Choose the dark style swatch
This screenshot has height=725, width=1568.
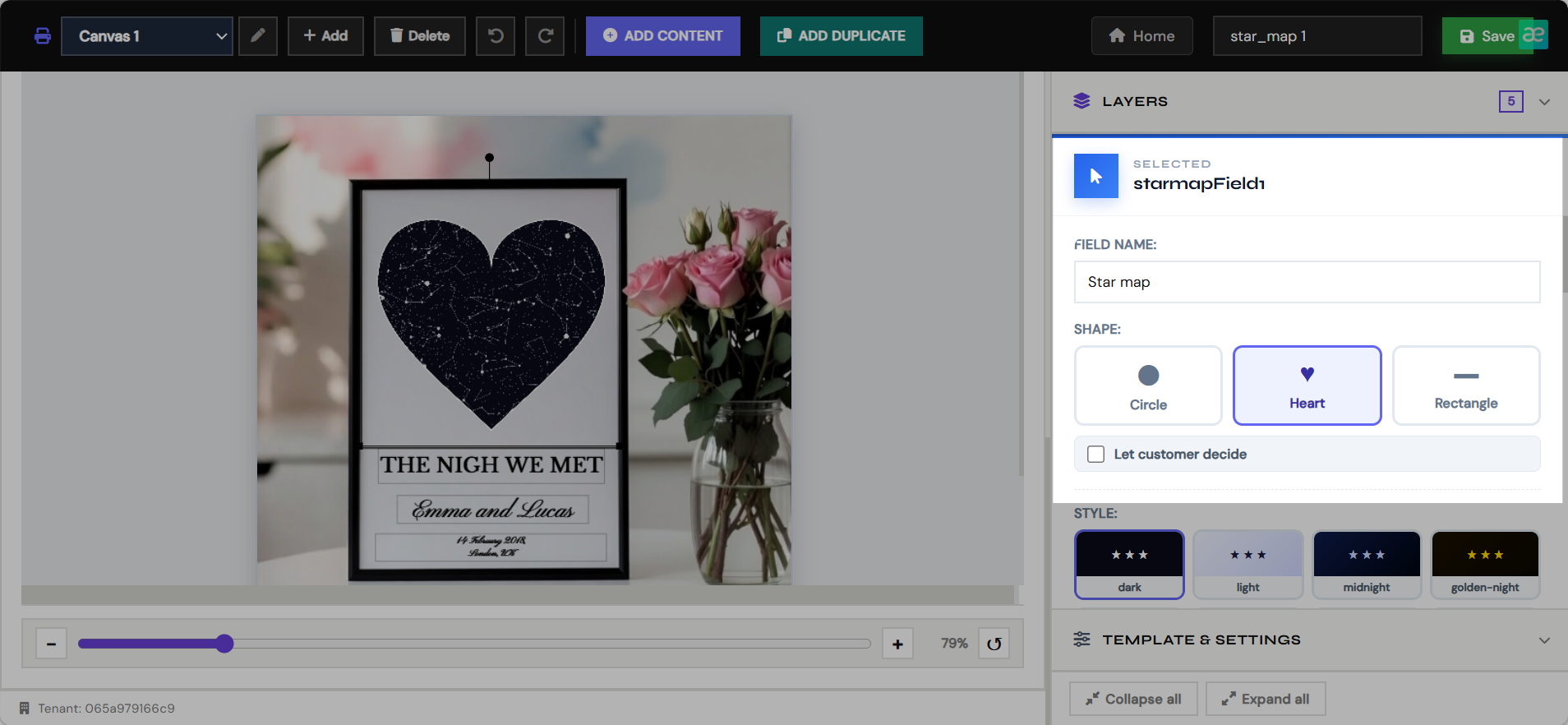[1129, 565]
